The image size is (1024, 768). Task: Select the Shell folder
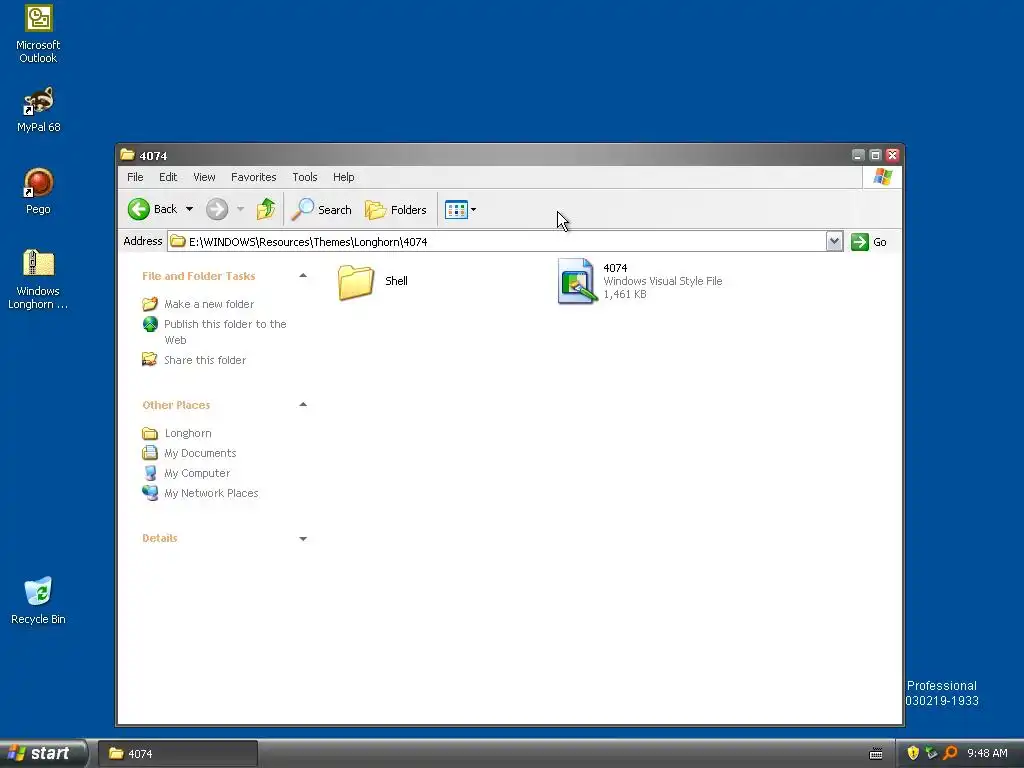tap(373, 281)
